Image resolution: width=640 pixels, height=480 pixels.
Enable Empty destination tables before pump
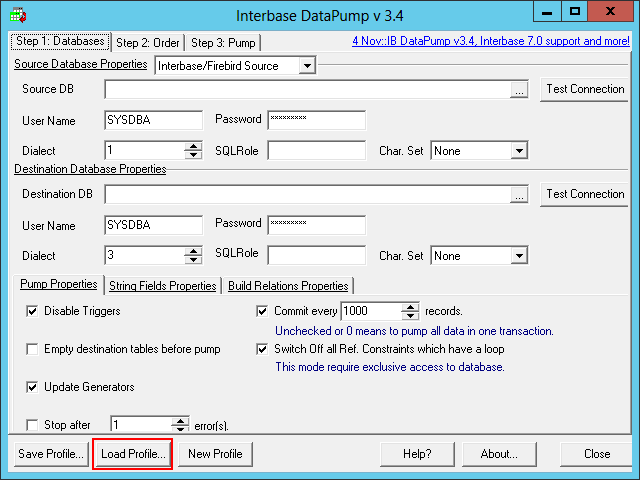[x=33, y=349]
